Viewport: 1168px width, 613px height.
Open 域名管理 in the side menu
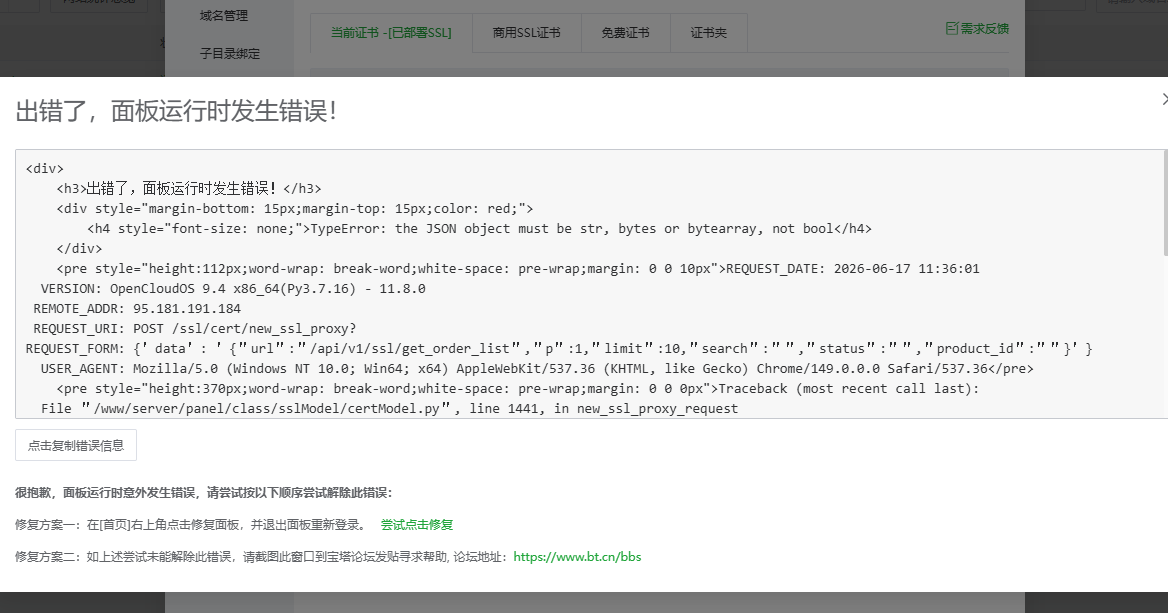click(224, 15)
